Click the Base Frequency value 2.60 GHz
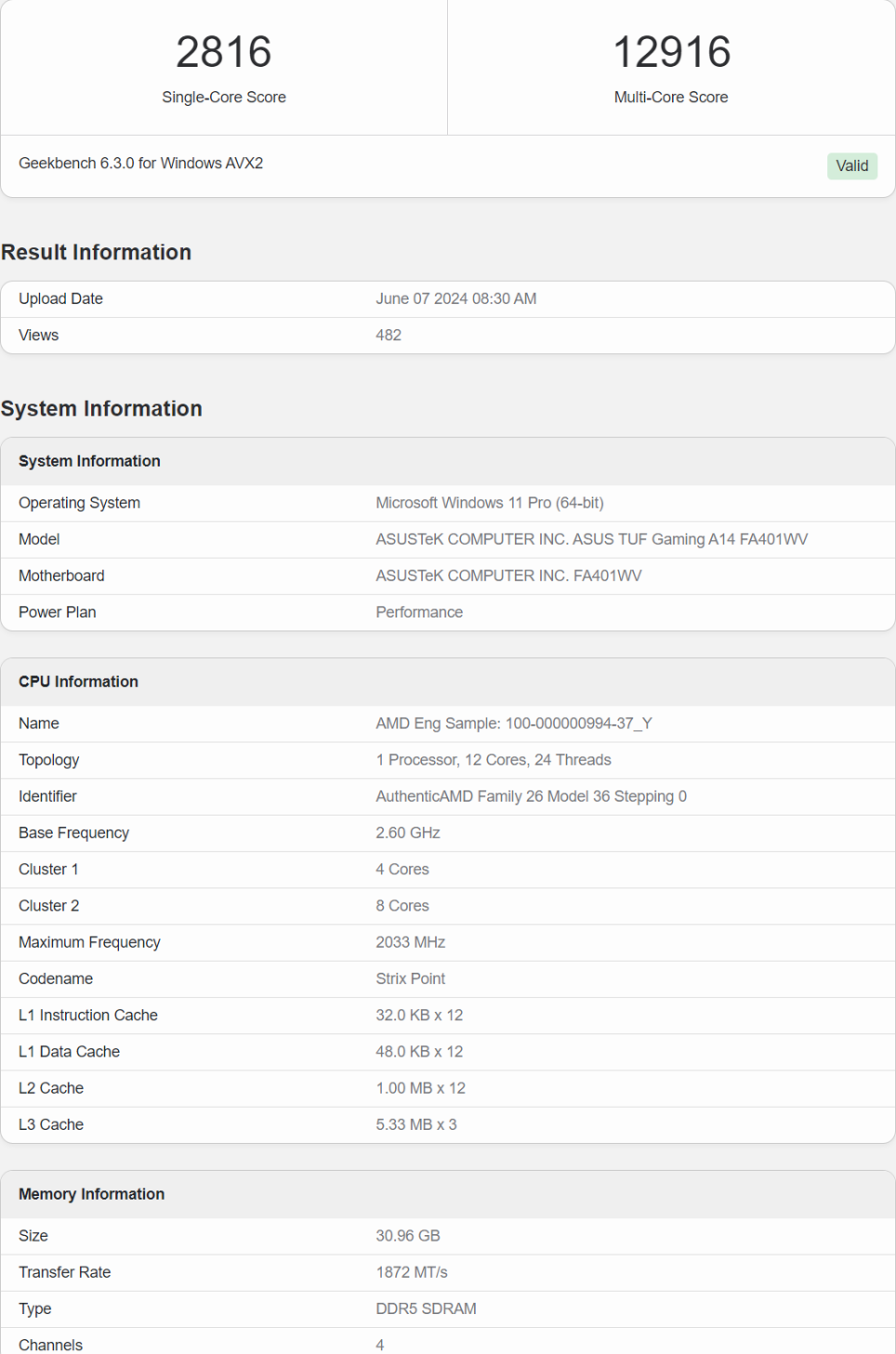Screen dimensions: 896x1354 pyautogui.click(x=408, y=833)
